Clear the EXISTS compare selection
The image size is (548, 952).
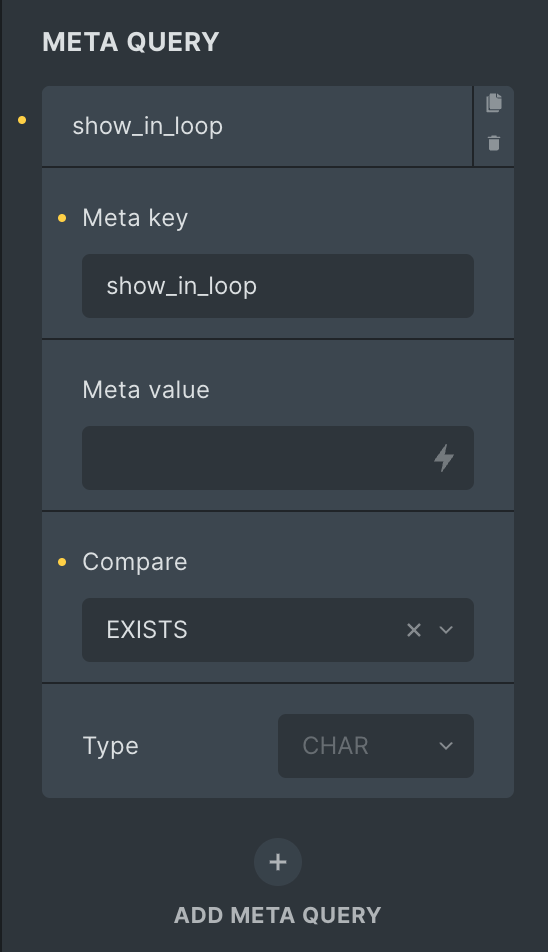[x=414, y=630]
